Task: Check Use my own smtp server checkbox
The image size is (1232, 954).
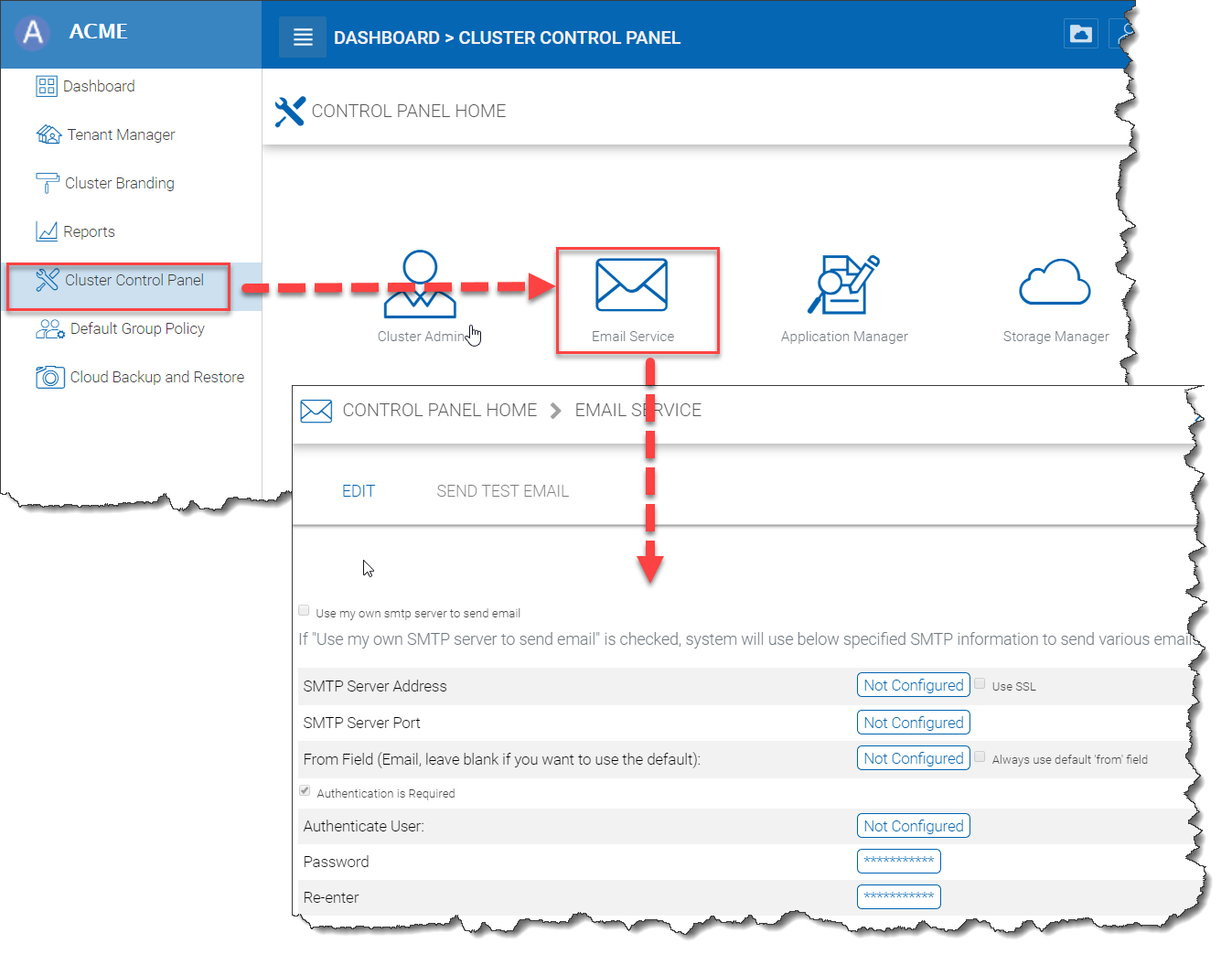Action: click(x=304, y=611)
